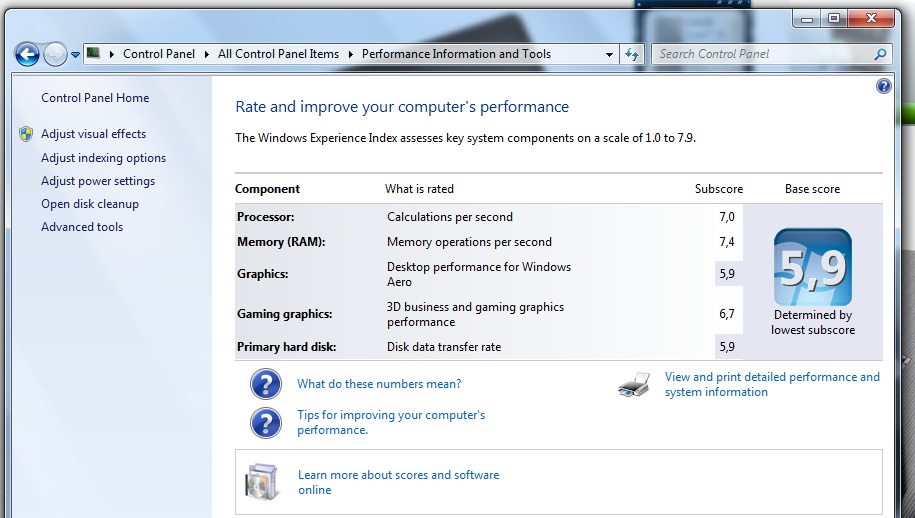
Task: Click the Memory (RAM) subscore 7,4
Action: [727, 242]
